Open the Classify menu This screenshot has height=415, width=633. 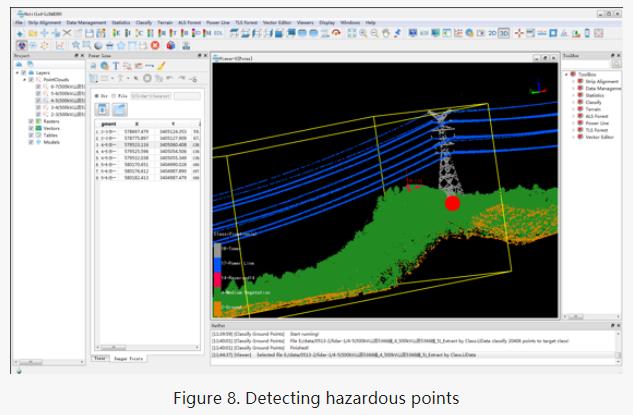coord(144,23)
